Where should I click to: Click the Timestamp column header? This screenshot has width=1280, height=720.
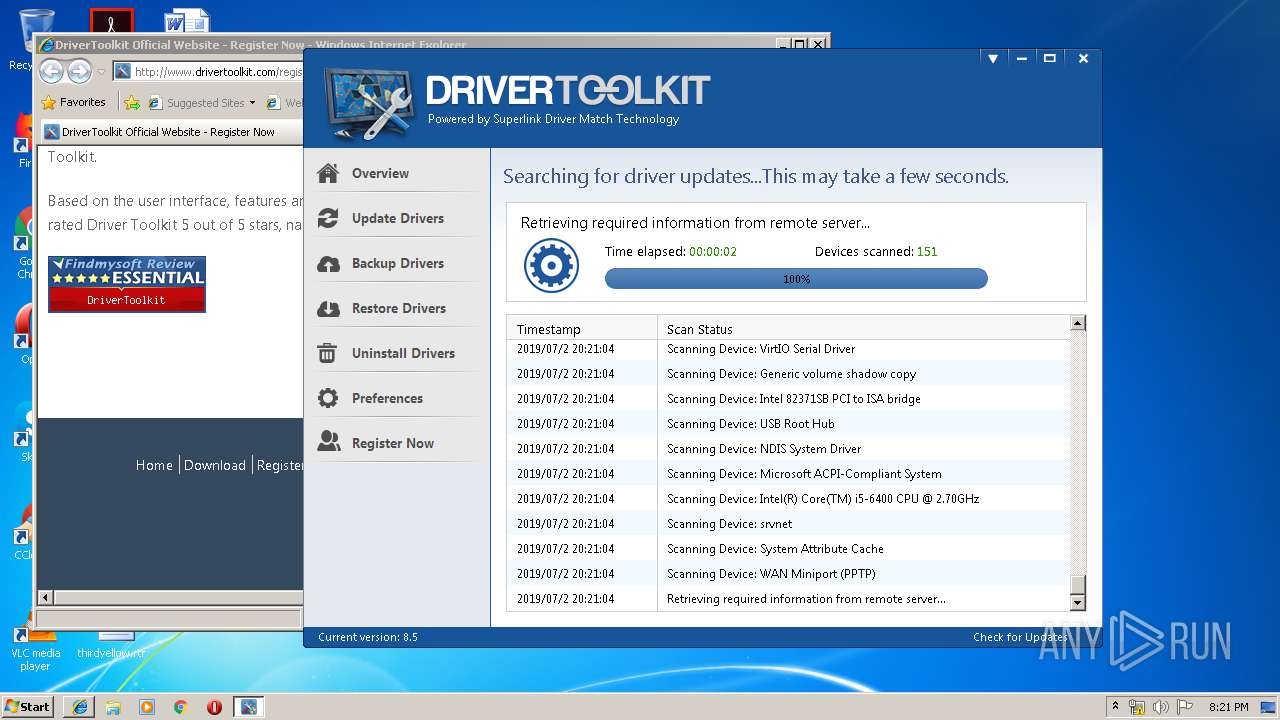click(x=581, y=329)
